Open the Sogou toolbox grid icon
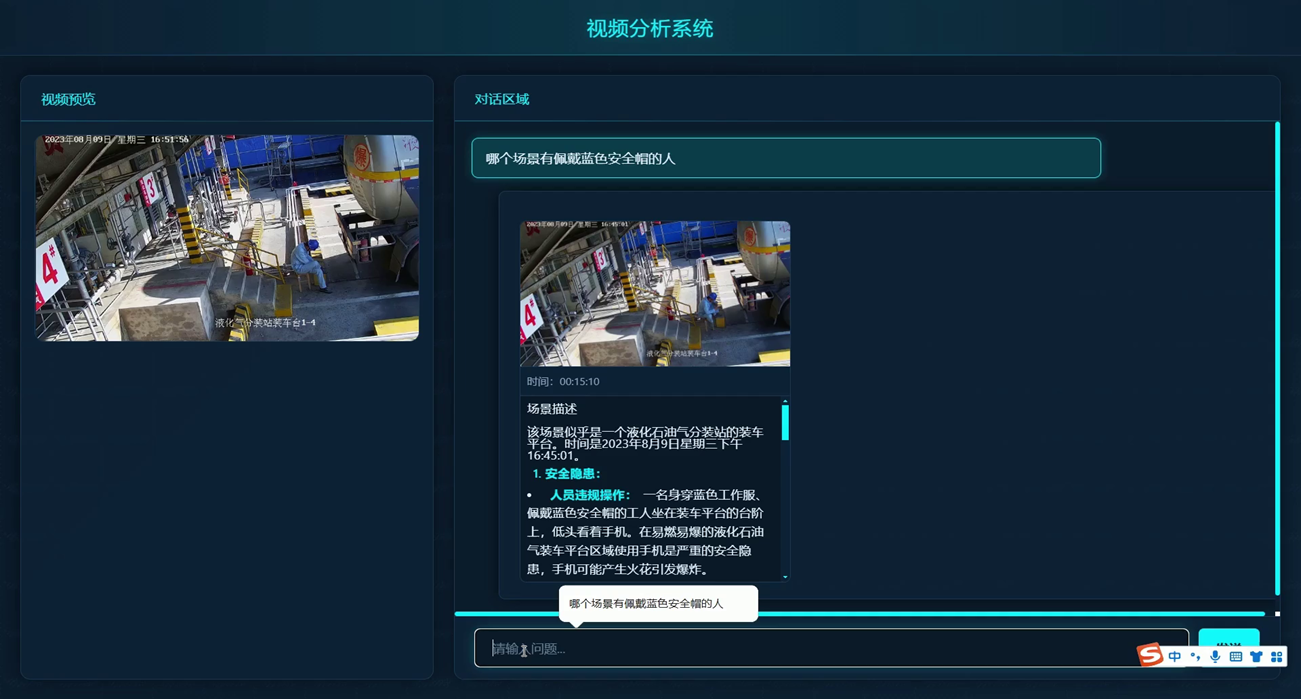The height and width of the screenshot is (699, 1301). (x=1277, y=657)
